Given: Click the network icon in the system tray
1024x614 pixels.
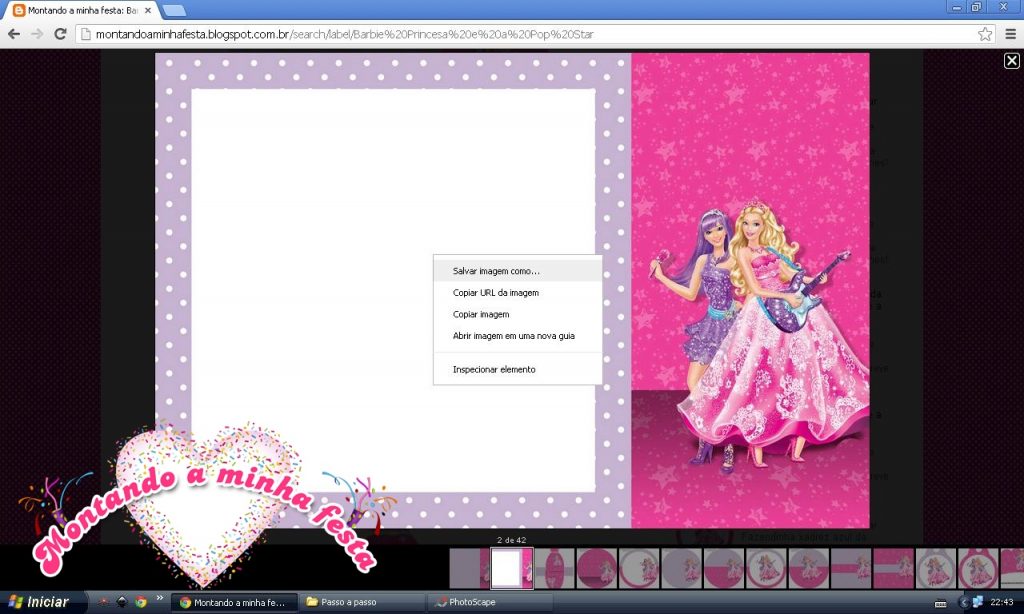Looking at the screenshot, I should [977, 603].
